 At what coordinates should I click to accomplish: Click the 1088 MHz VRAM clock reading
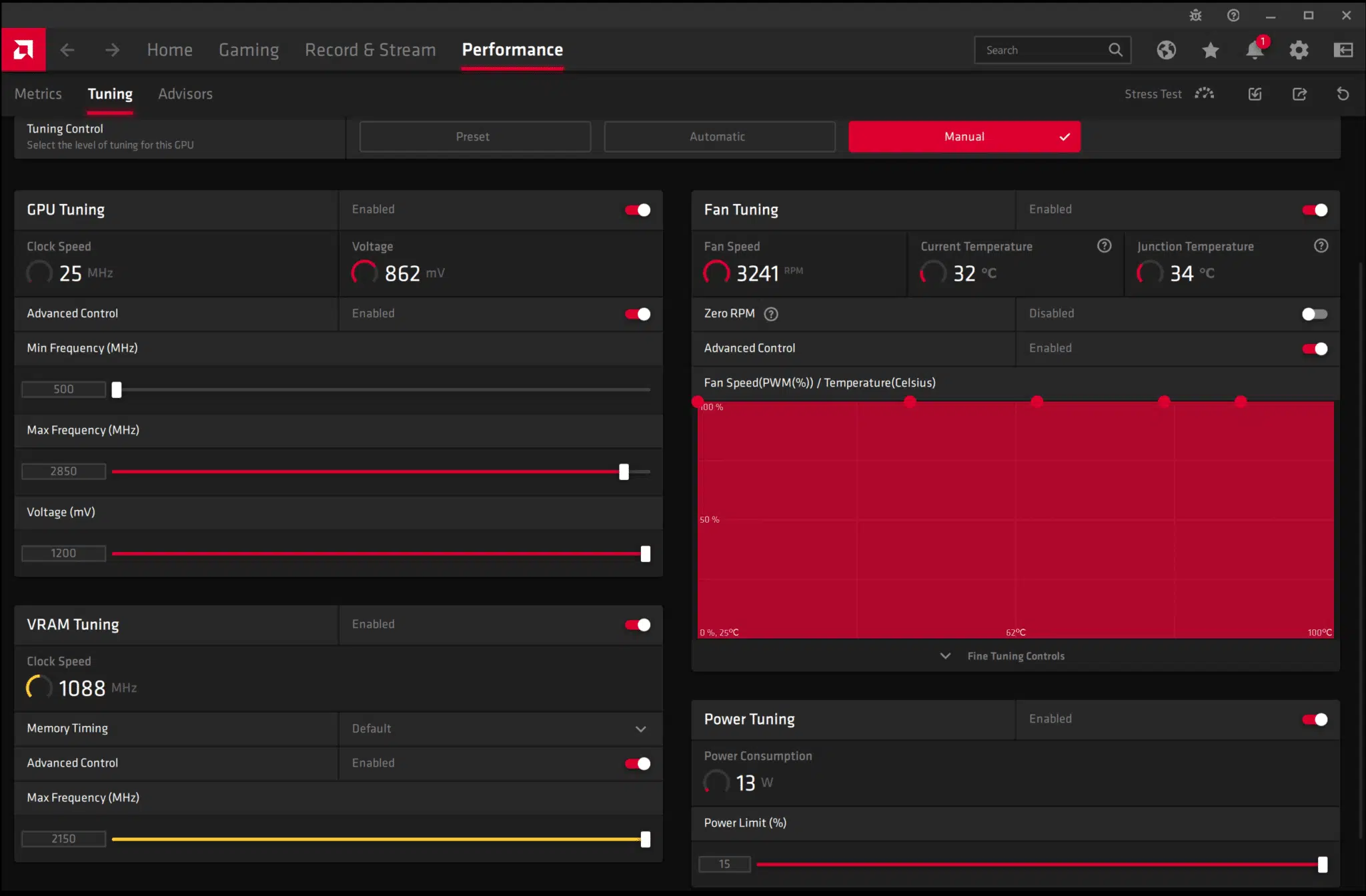coord(82,687)
